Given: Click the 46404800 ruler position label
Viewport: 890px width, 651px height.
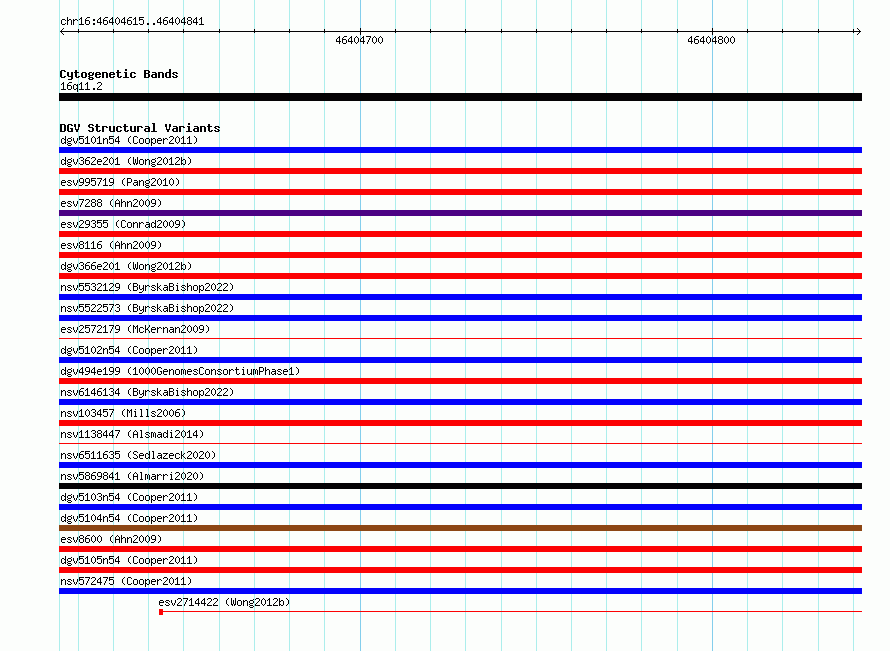Looking at the screenshot, I should (x=711, y=40).
